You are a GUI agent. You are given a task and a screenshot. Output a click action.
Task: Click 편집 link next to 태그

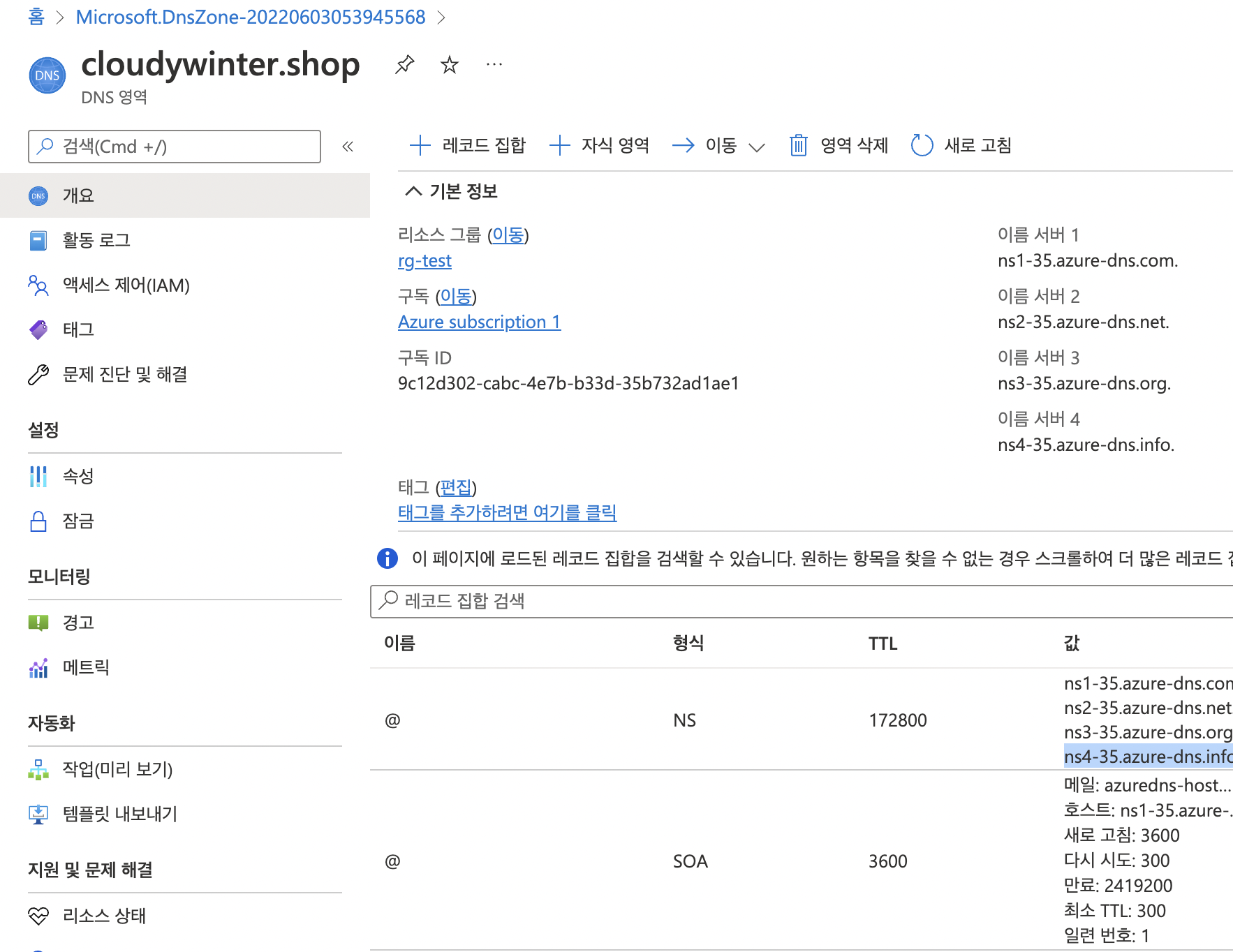click(x=456, y=487)
